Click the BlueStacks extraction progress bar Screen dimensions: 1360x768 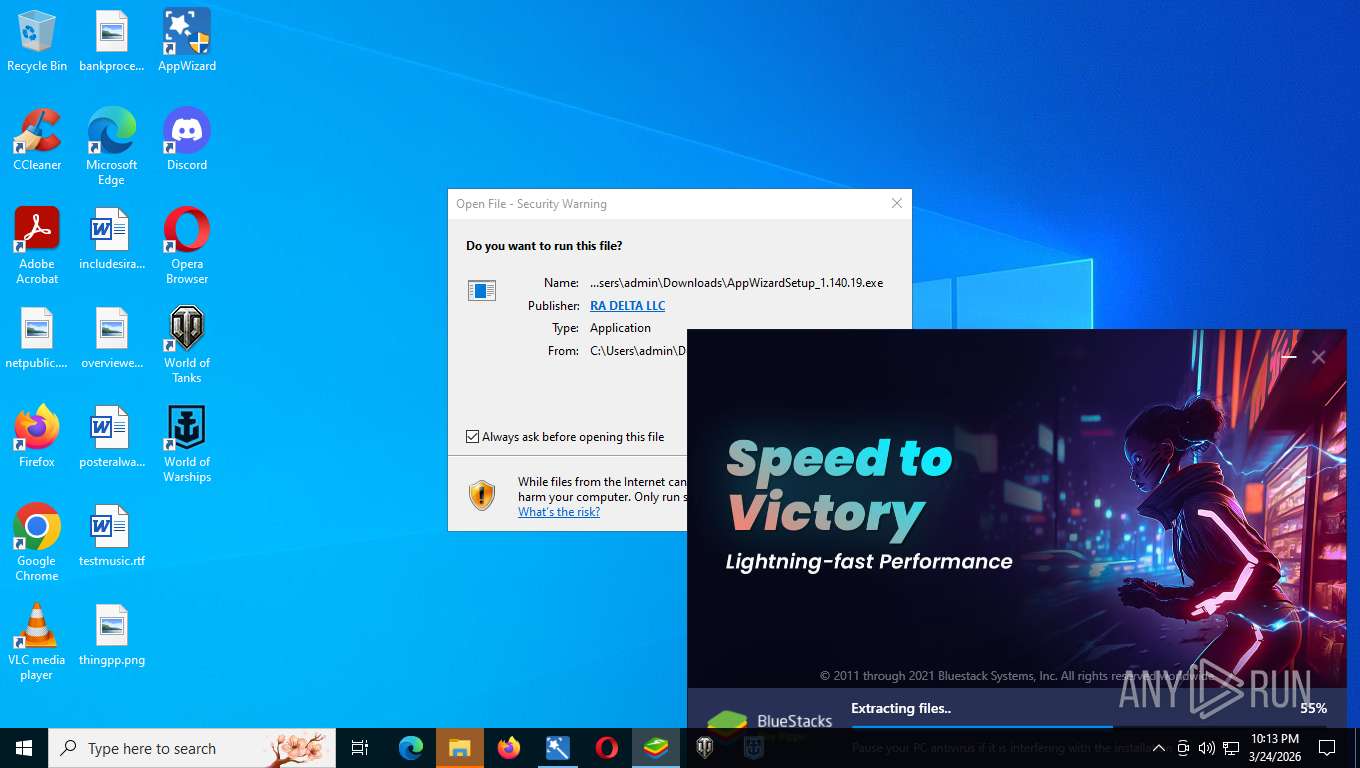pos(1088,727)
